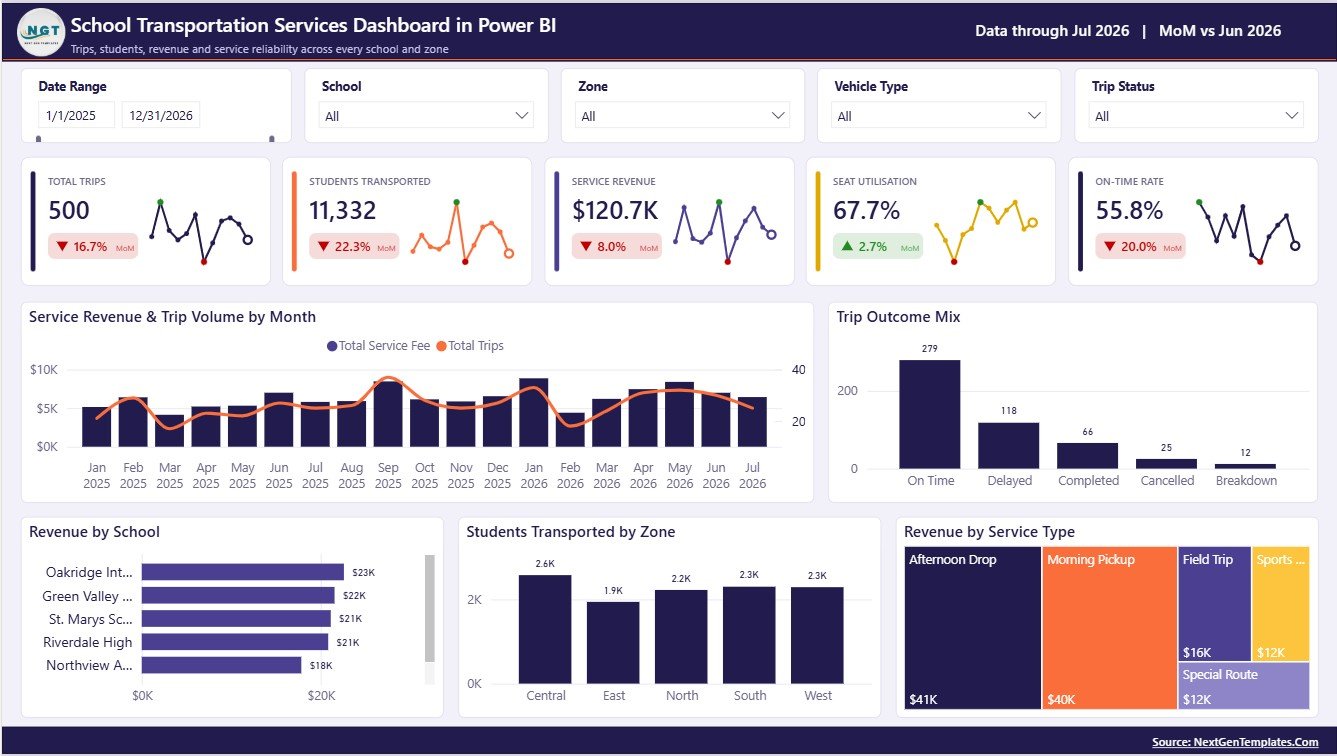Select the Central zone bar
Image resolution: width=1337 pixels, height=756 pixels.
pyautogui.click(x=545, y=629)
